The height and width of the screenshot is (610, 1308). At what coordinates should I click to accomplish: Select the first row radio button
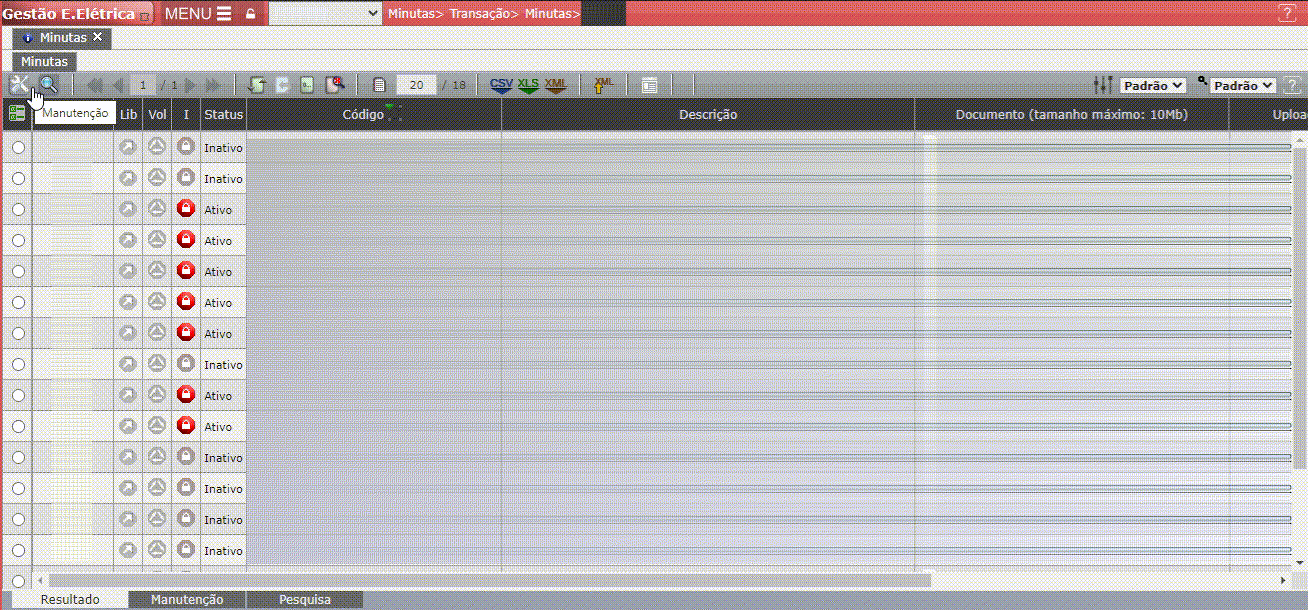click(18, 148)
